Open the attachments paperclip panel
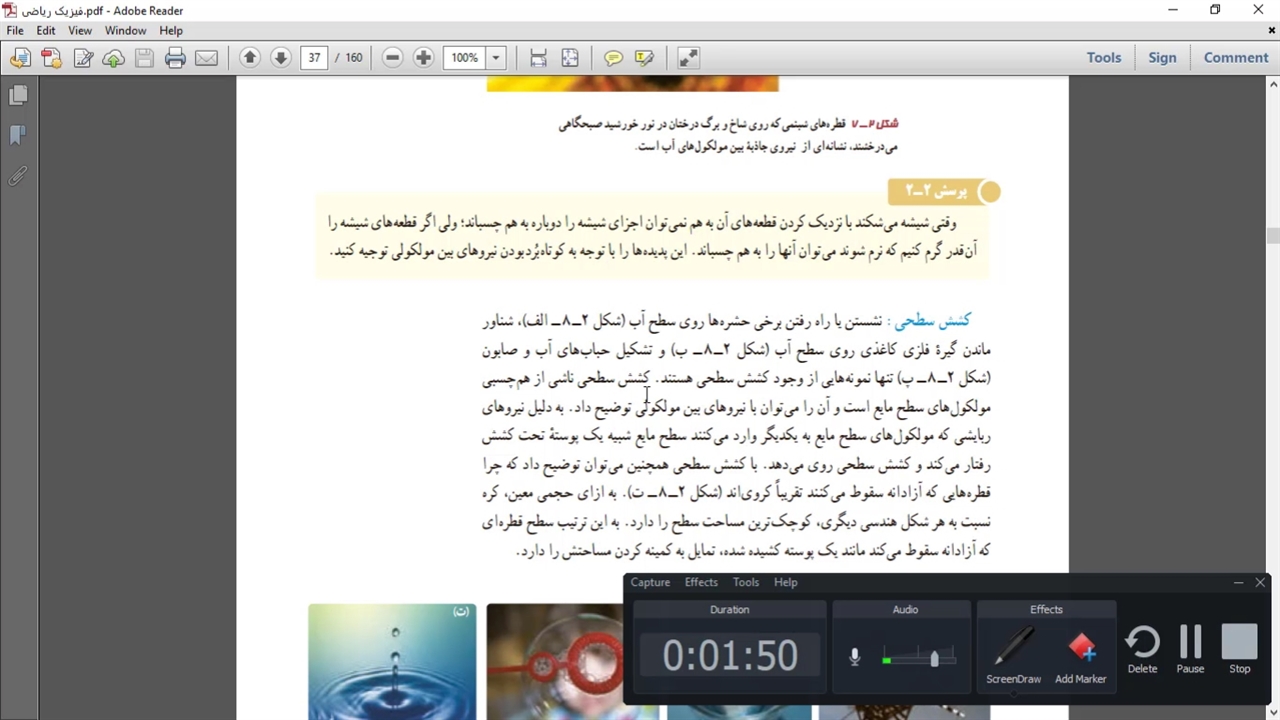Screen dimensions: 1280x720 (x=18, y=176)
